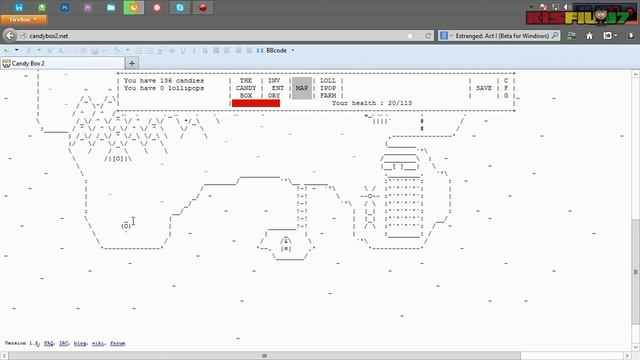Click the vertical scrollbar down arrow
The width and height of the screenshot is (640, 360).
[x=636, y=347]
